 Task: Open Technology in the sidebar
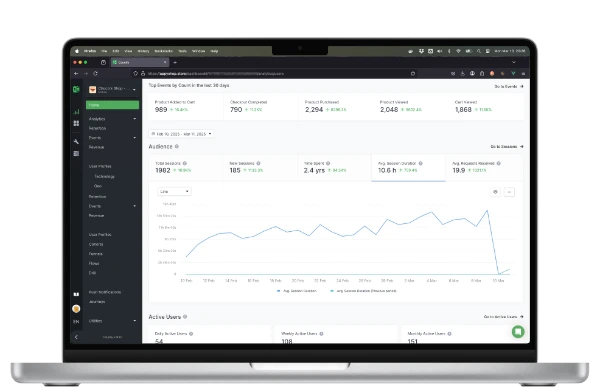(x=104, y=176)
